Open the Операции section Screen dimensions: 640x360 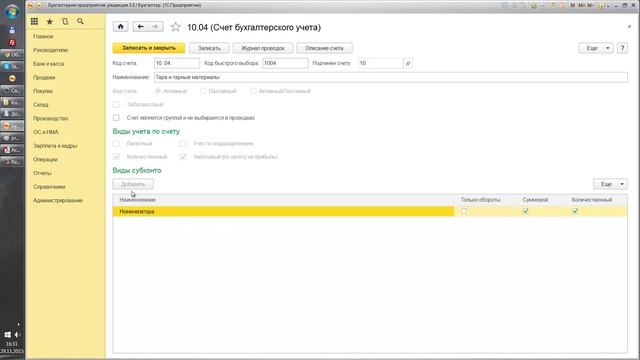(x=45, y=159)
